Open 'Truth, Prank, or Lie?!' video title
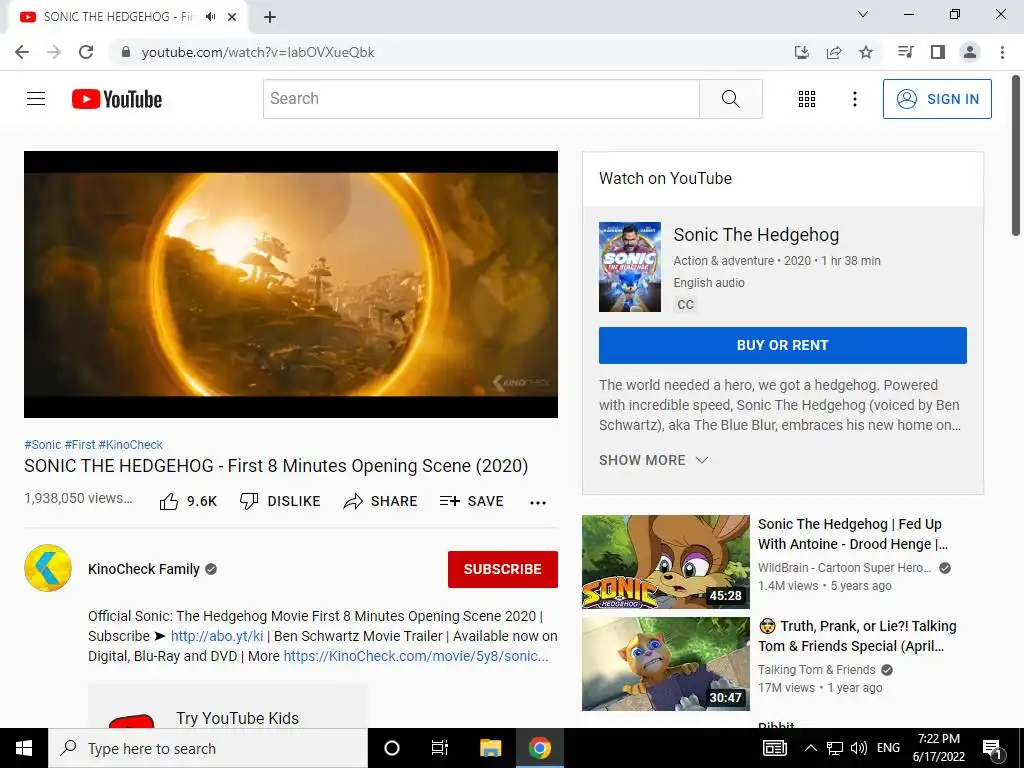This screenshot has height=768, width=1024. (x=857, y=635)
